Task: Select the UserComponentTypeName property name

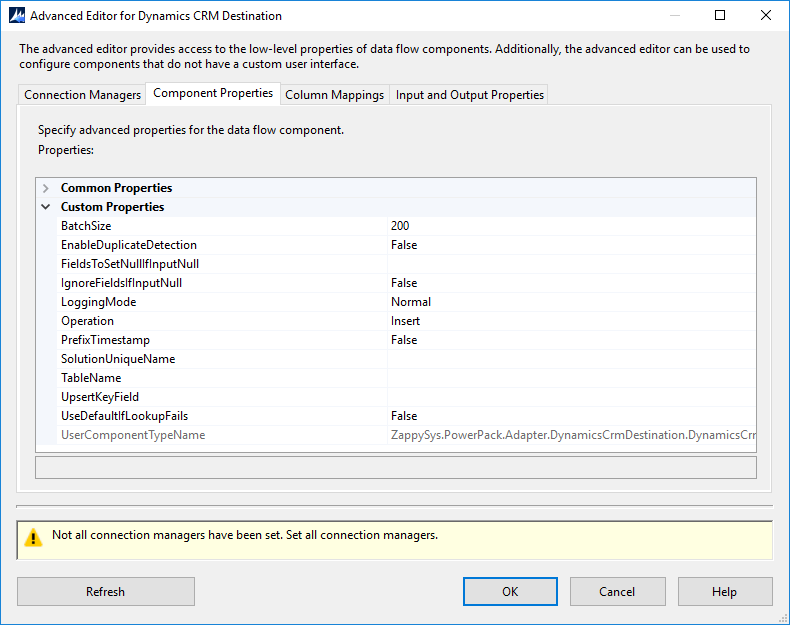Action: tap(133, 435)
